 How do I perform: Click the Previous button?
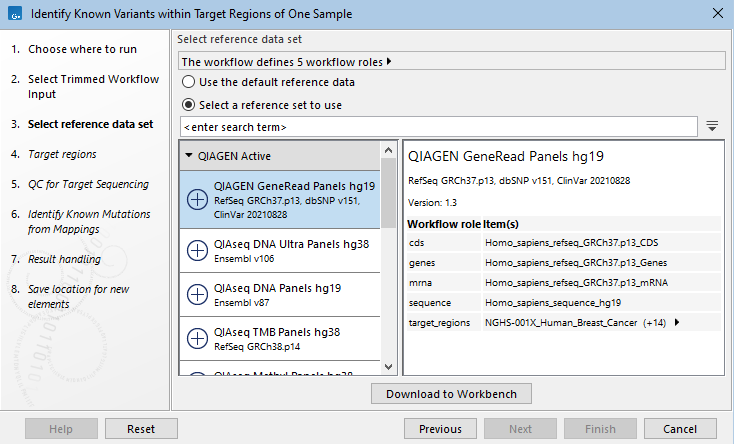440,429
